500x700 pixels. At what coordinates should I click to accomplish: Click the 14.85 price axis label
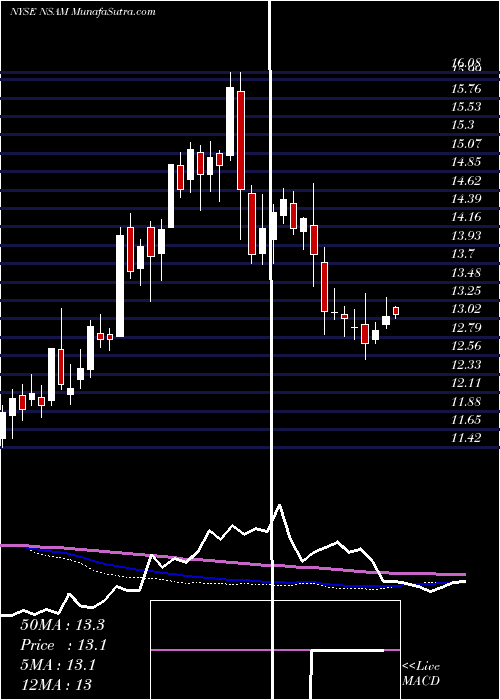tap(467, 162)
